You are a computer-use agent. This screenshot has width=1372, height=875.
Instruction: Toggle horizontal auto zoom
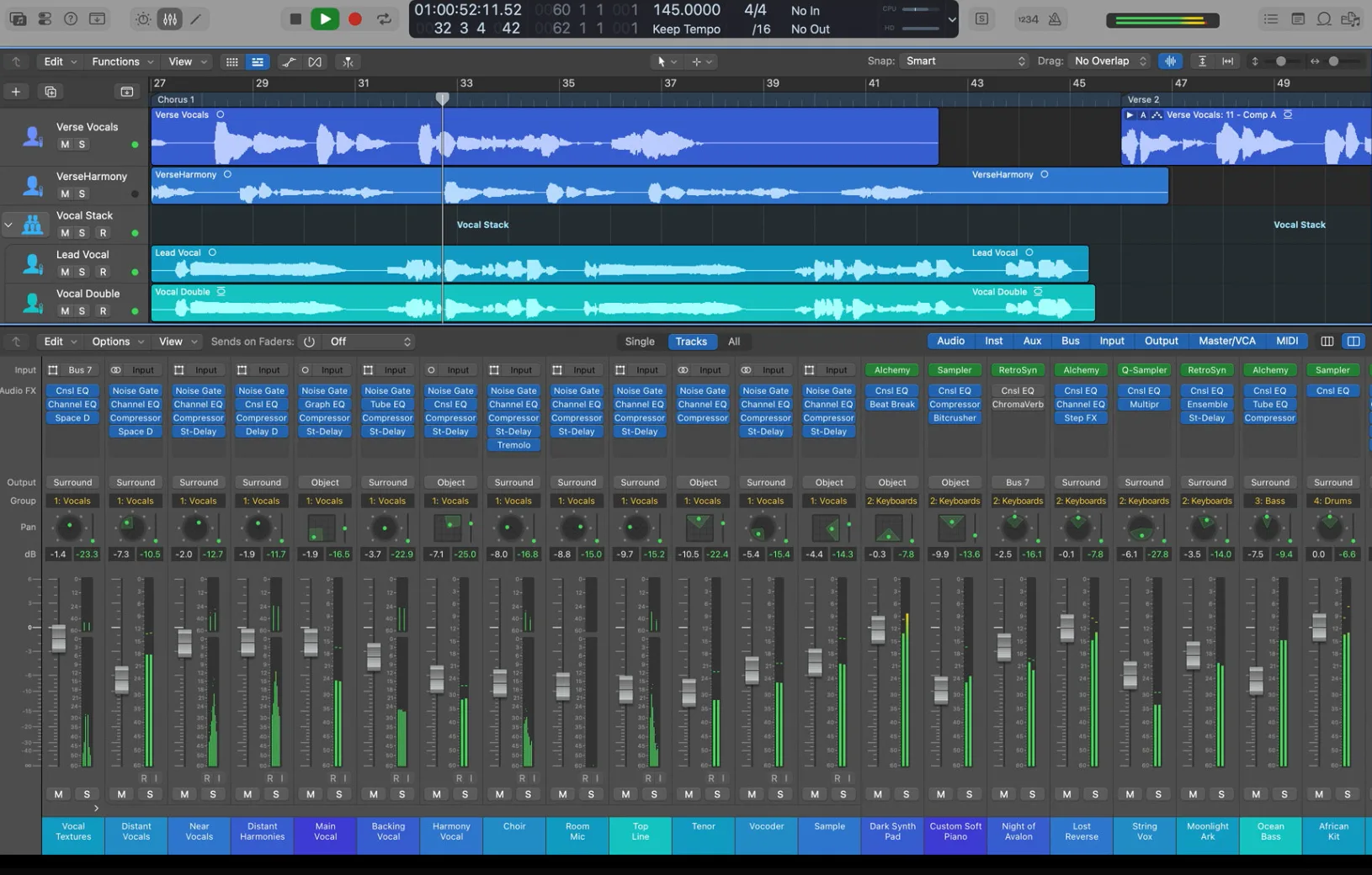[1228, 61]
